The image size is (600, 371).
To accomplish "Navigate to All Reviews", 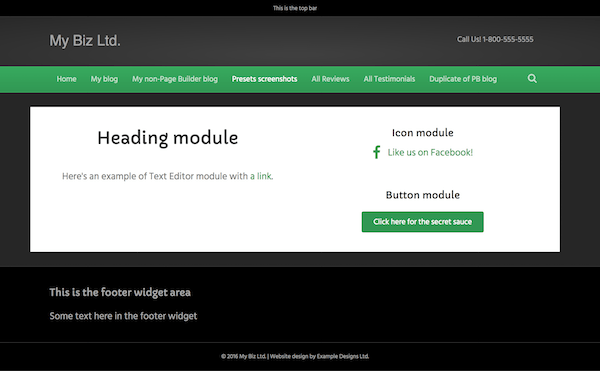I will (330, 79).
